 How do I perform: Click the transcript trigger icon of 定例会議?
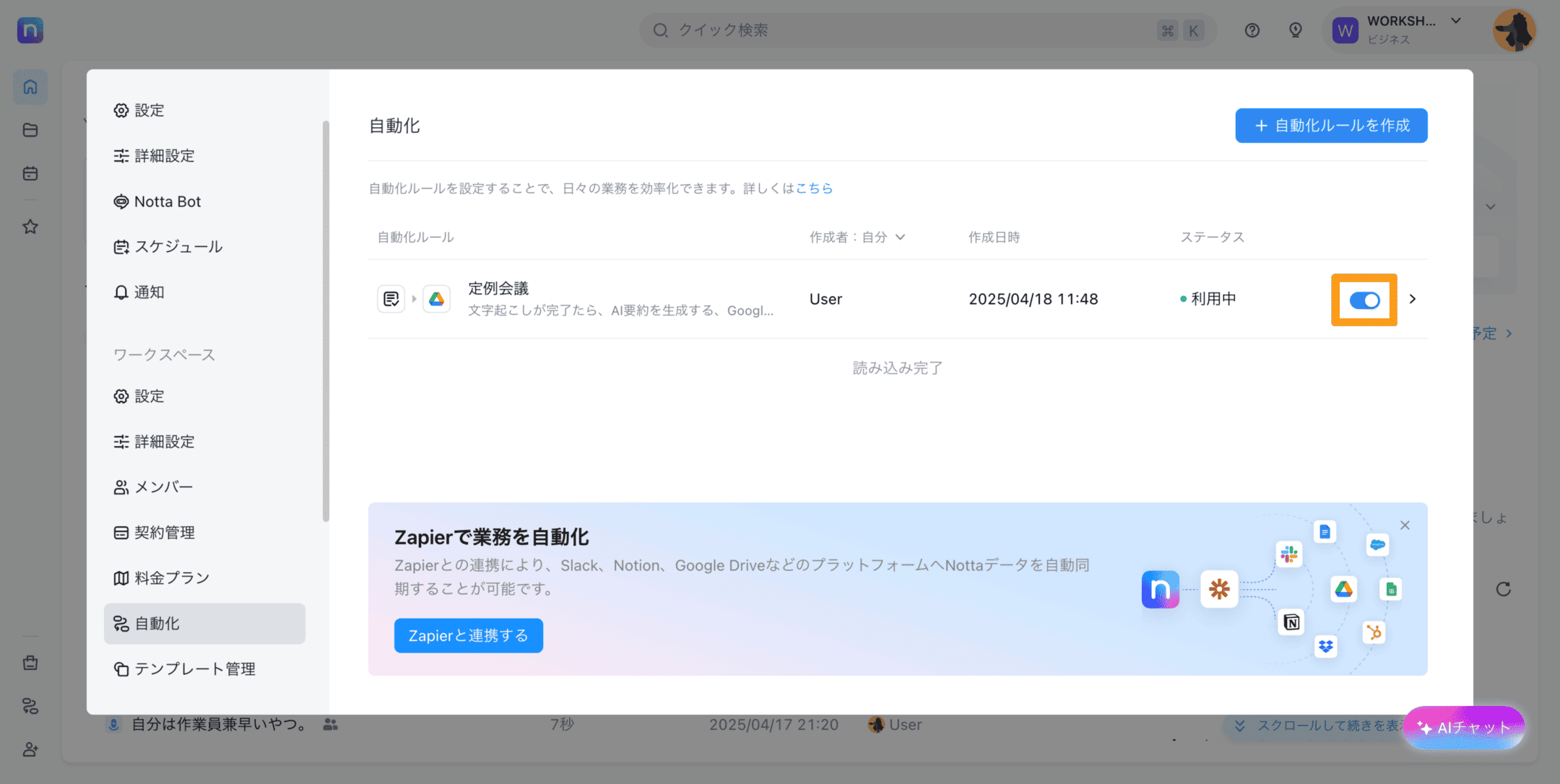coord(391,299)
